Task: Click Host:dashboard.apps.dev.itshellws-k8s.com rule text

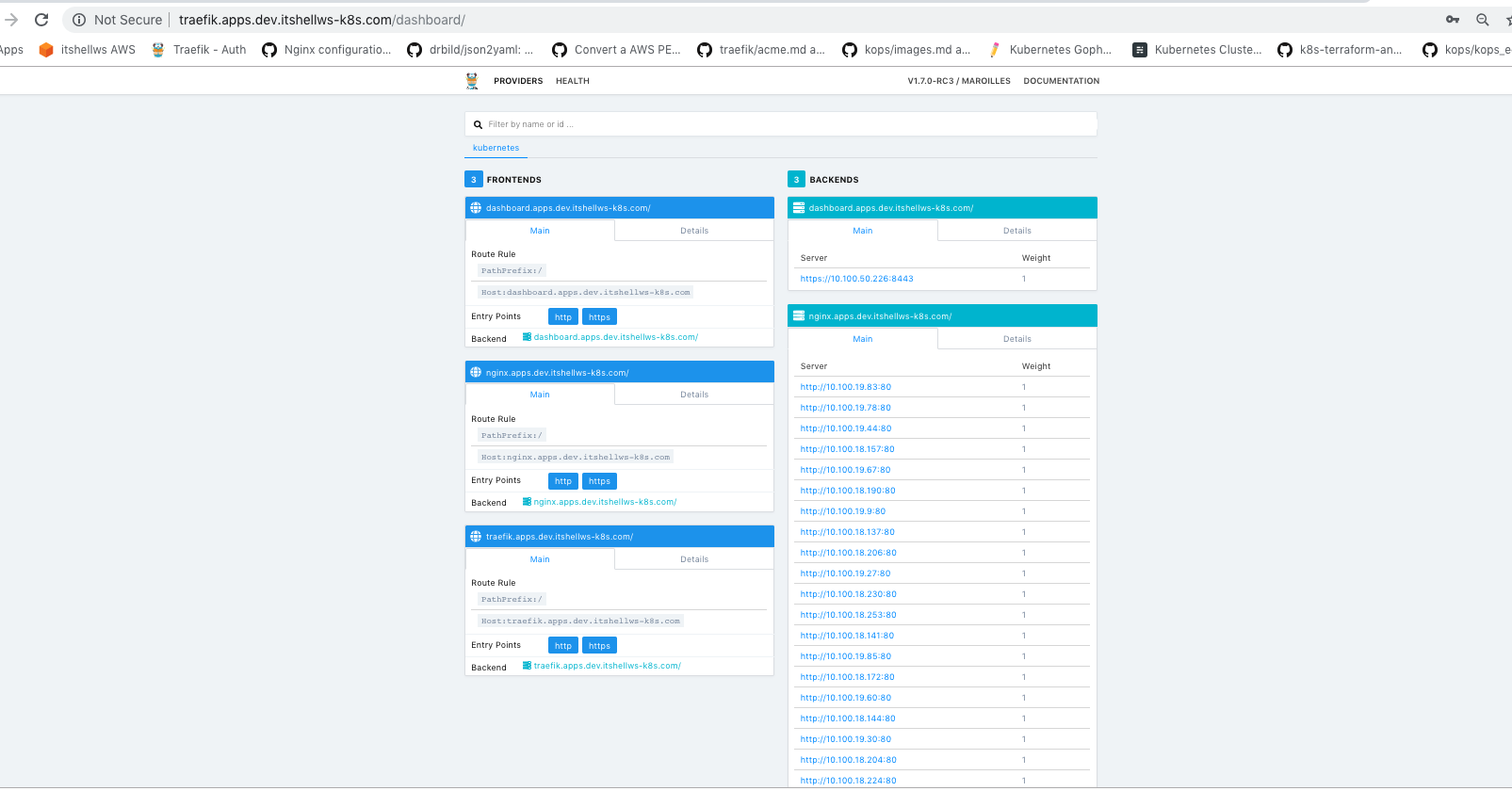Action: (585, 293)
